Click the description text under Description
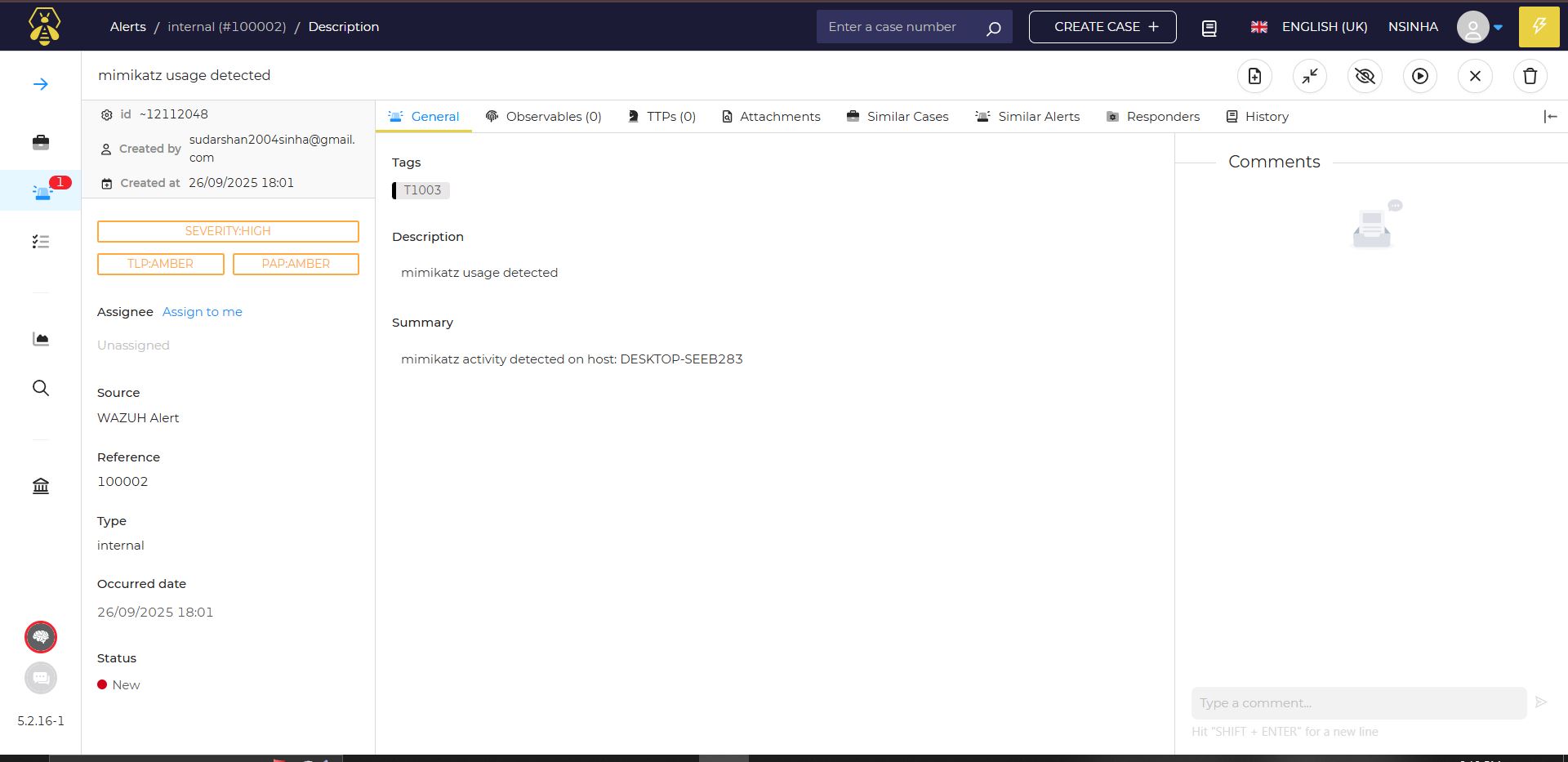The image size is (1568, 762). 479,273
